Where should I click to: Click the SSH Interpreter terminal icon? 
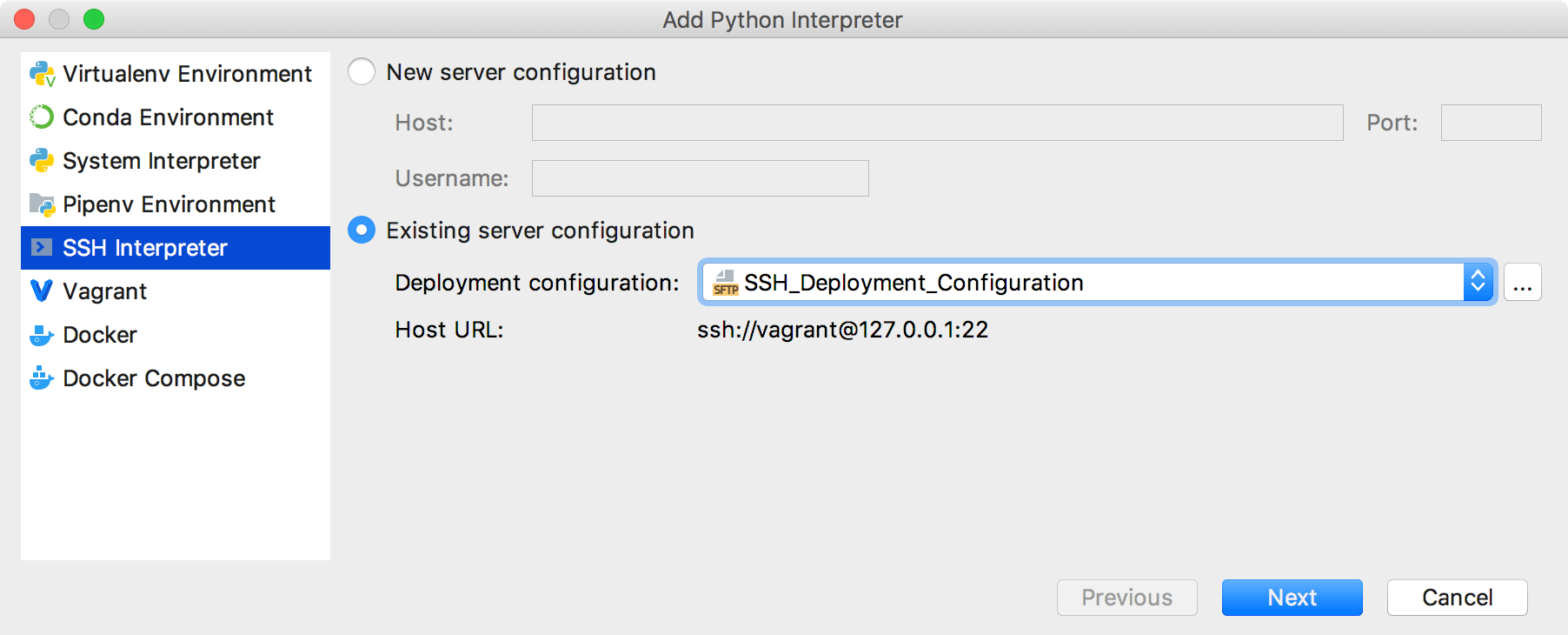(42, 248)
